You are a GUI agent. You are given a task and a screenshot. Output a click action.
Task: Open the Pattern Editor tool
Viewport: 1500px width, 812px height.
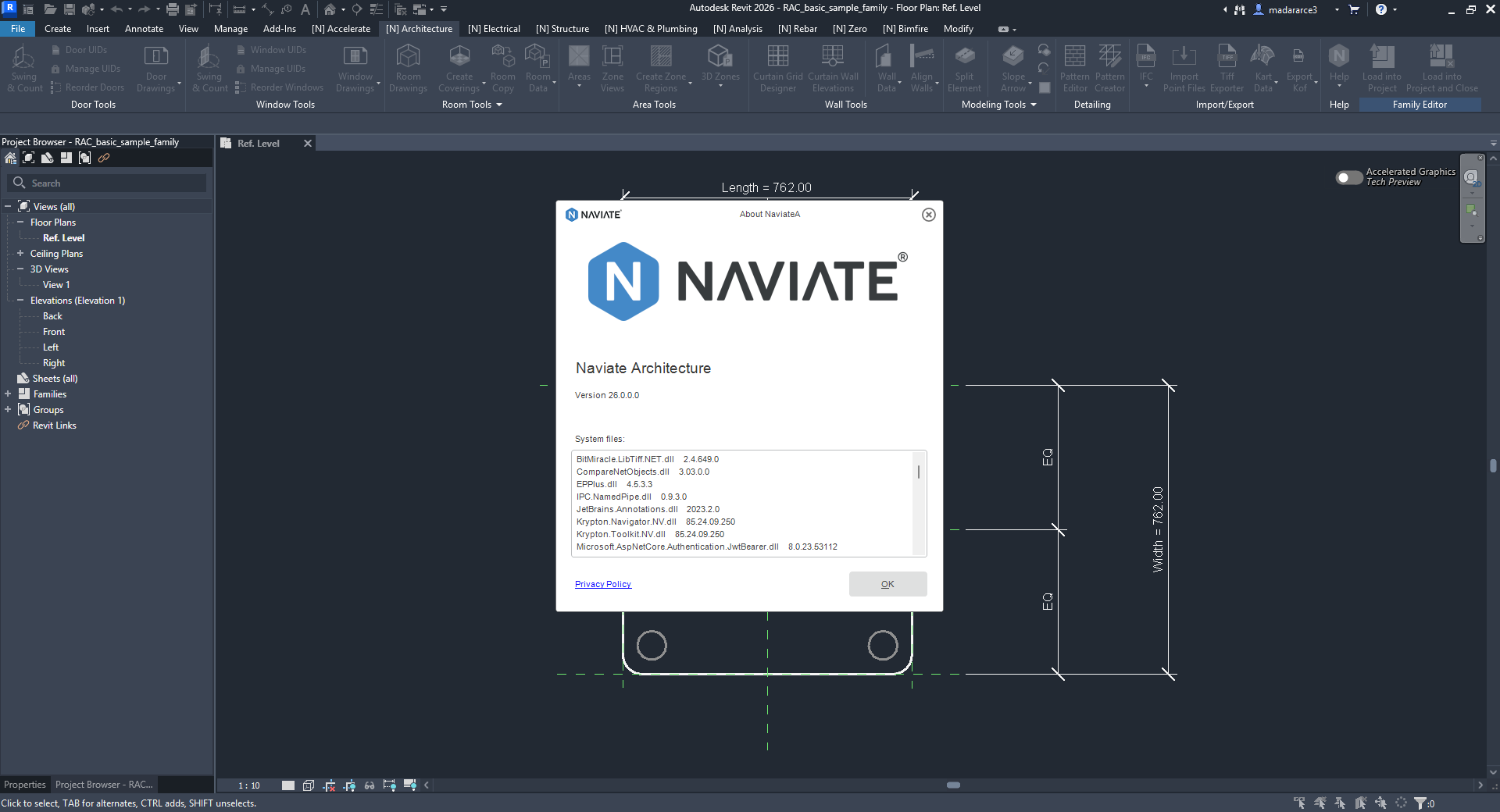pyautogui.click(x=1075, y=69)
